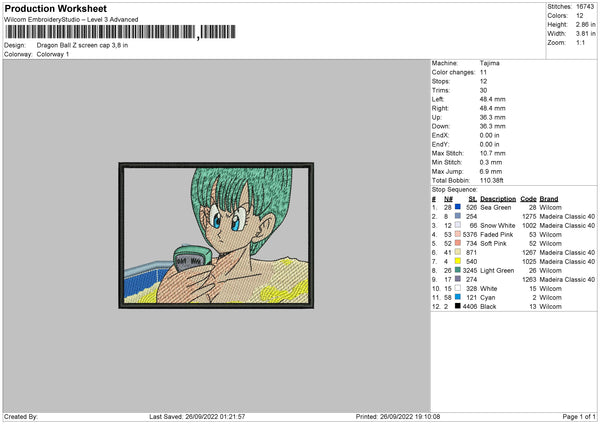Click design name 'Dragon Ball Z screen cap 3,8 in'
The width and height of the screenshot is (600, 424).
[82, 45]
